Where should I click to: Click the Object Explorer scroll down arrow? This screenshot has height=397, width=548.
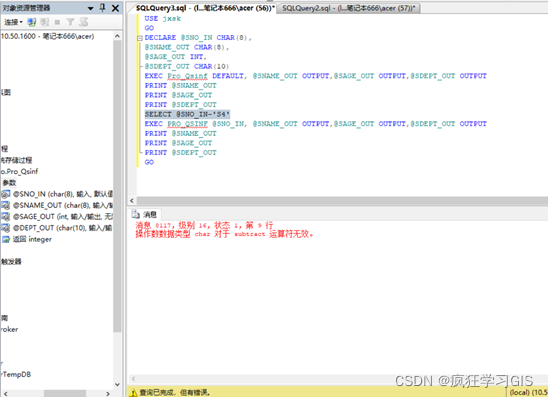117,384
